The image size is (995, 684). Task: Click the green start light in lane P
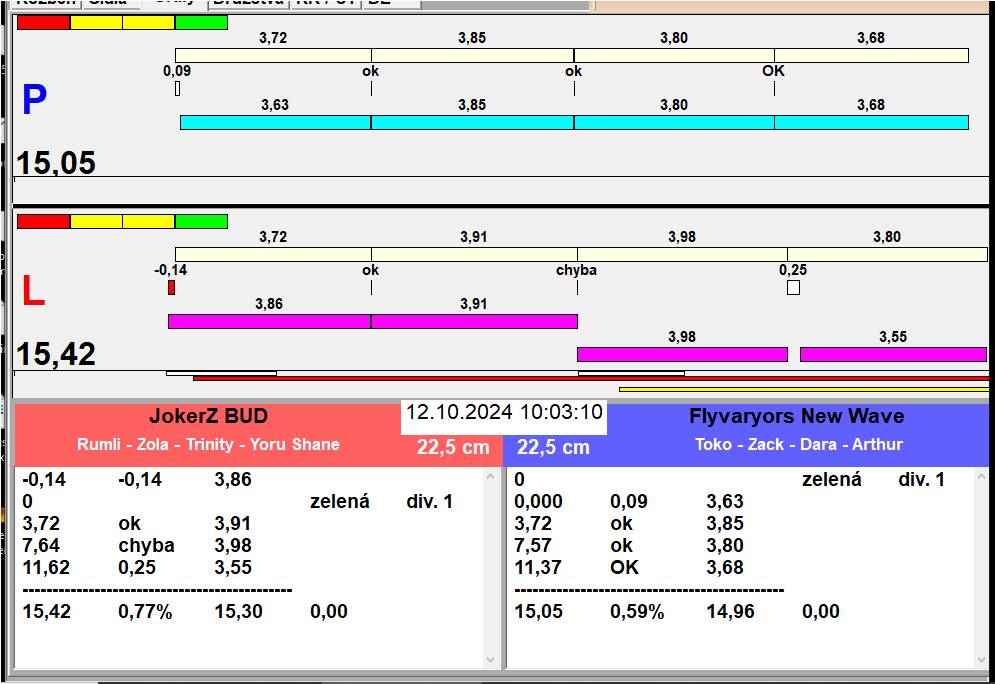[x=201, y=23]
